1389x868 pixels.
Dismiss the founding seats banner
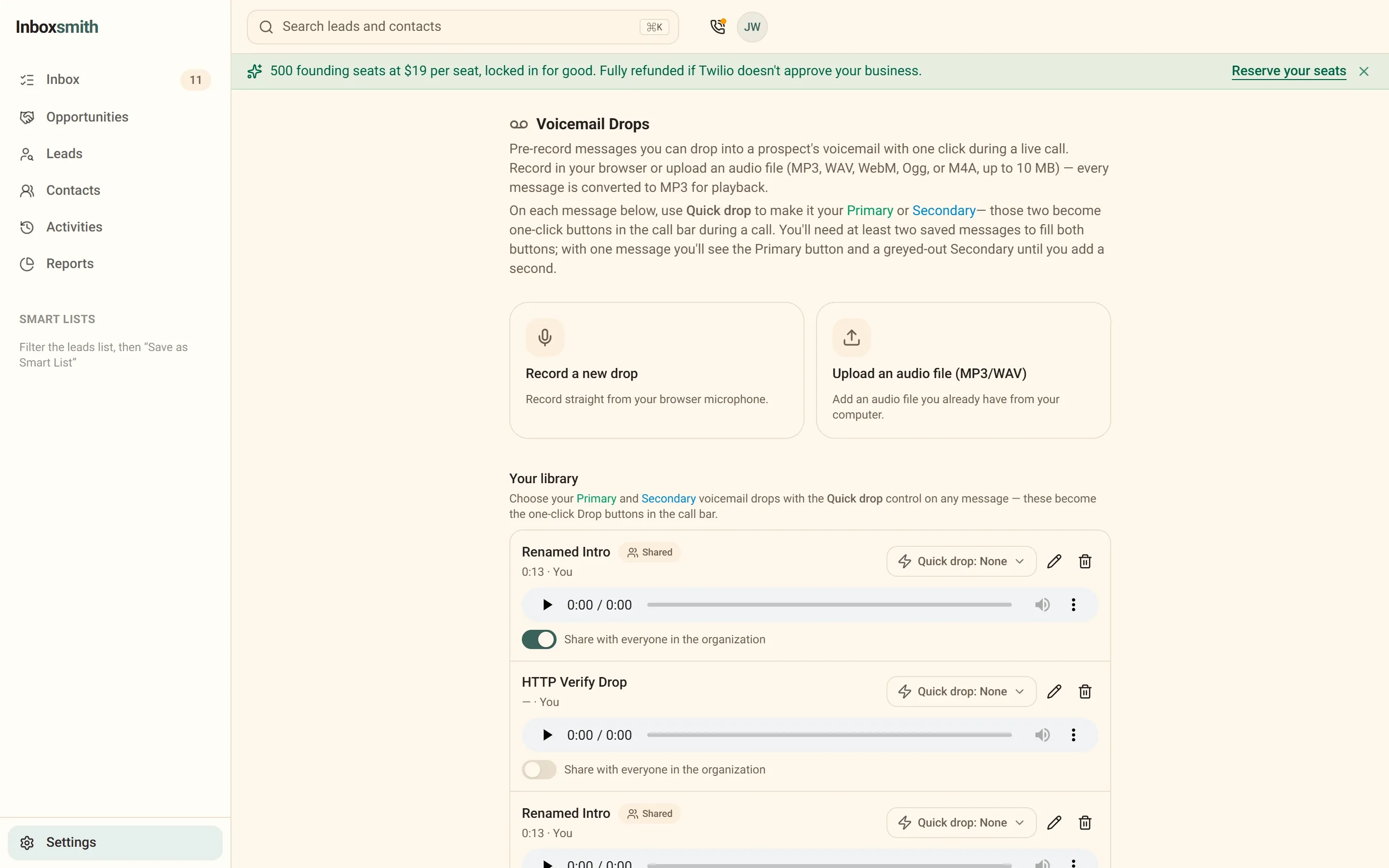(1364, 71)
